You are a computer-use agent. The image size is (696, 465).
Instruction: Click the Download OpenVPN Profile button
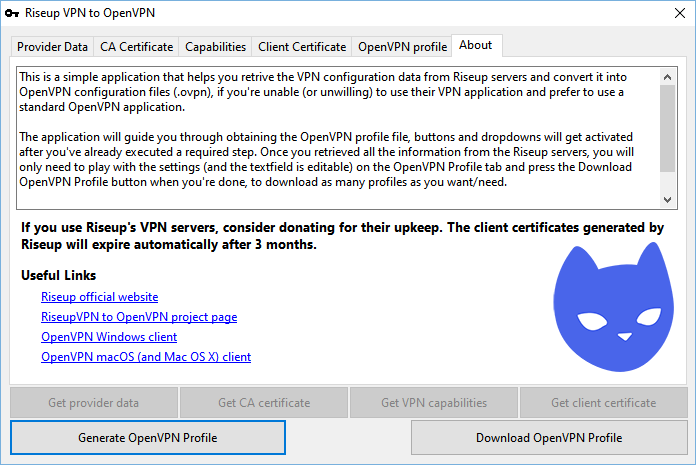[549, 438]
